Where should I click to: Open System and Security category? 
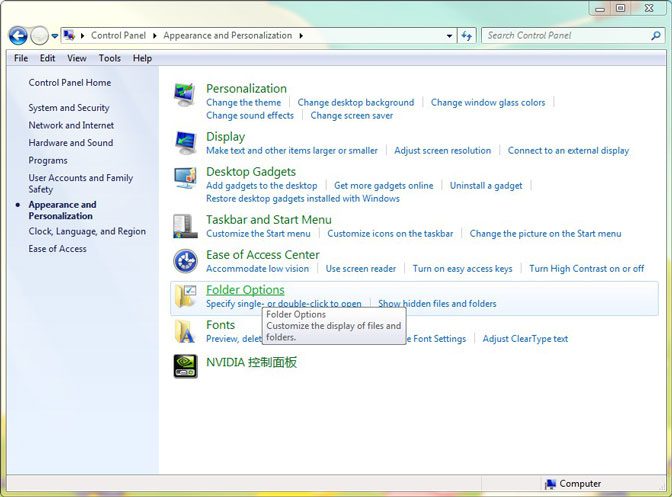tap(69, 108)
